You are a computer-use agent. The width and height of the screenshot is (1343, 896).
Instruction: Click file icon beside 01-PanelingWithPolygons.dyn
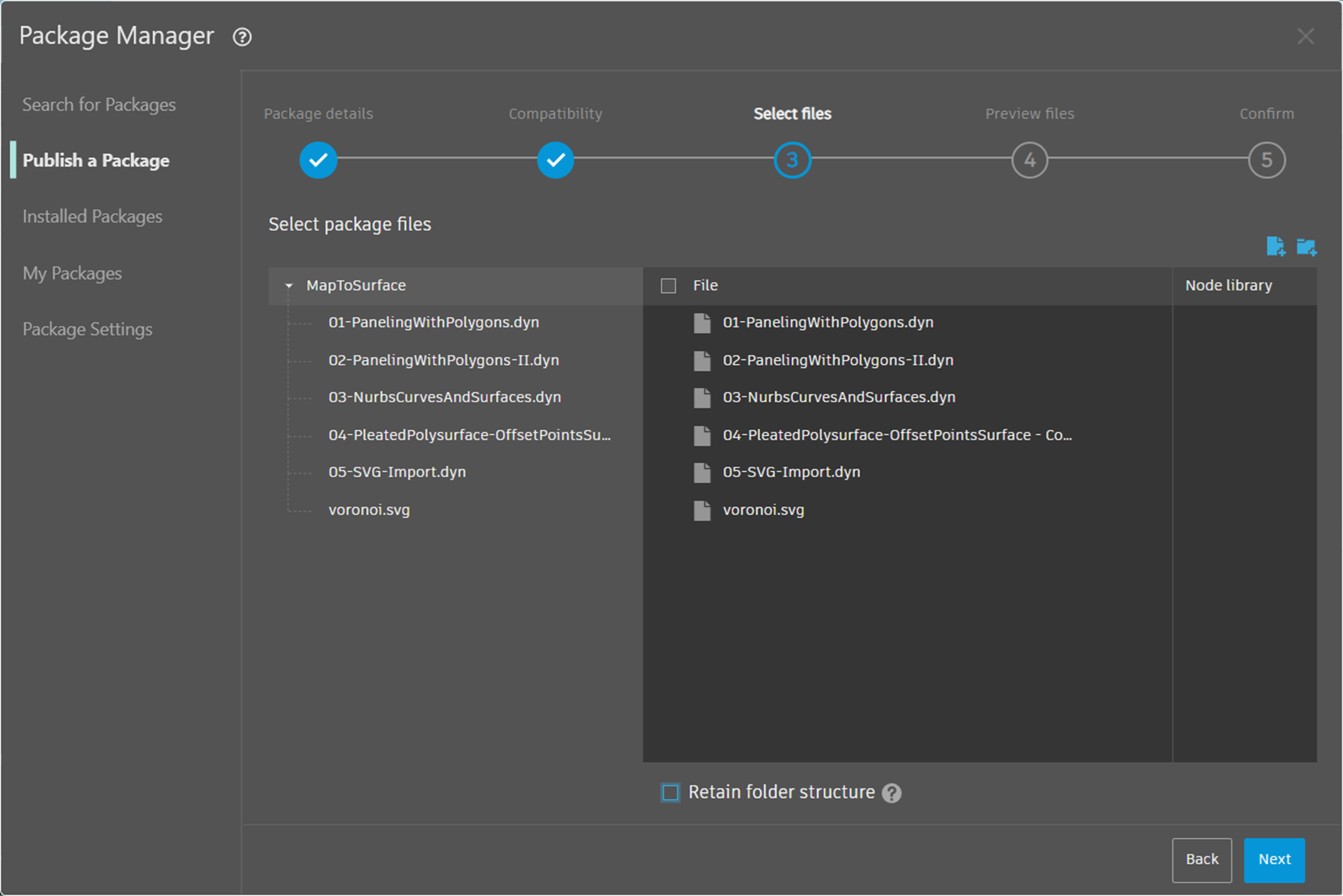(x=702, y=323)
